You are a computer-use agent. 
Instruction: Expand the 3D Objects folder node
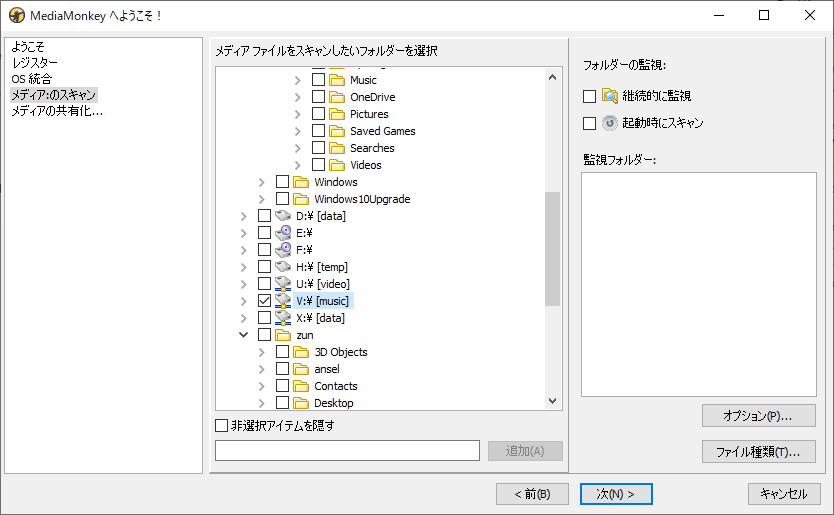click(262, 353)
